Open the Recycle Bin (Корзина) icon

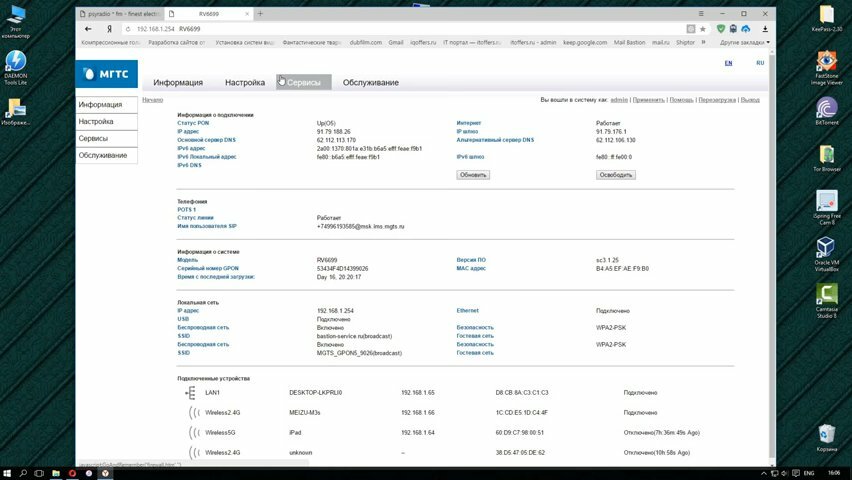pyautogui.click(x=826, y=438)
